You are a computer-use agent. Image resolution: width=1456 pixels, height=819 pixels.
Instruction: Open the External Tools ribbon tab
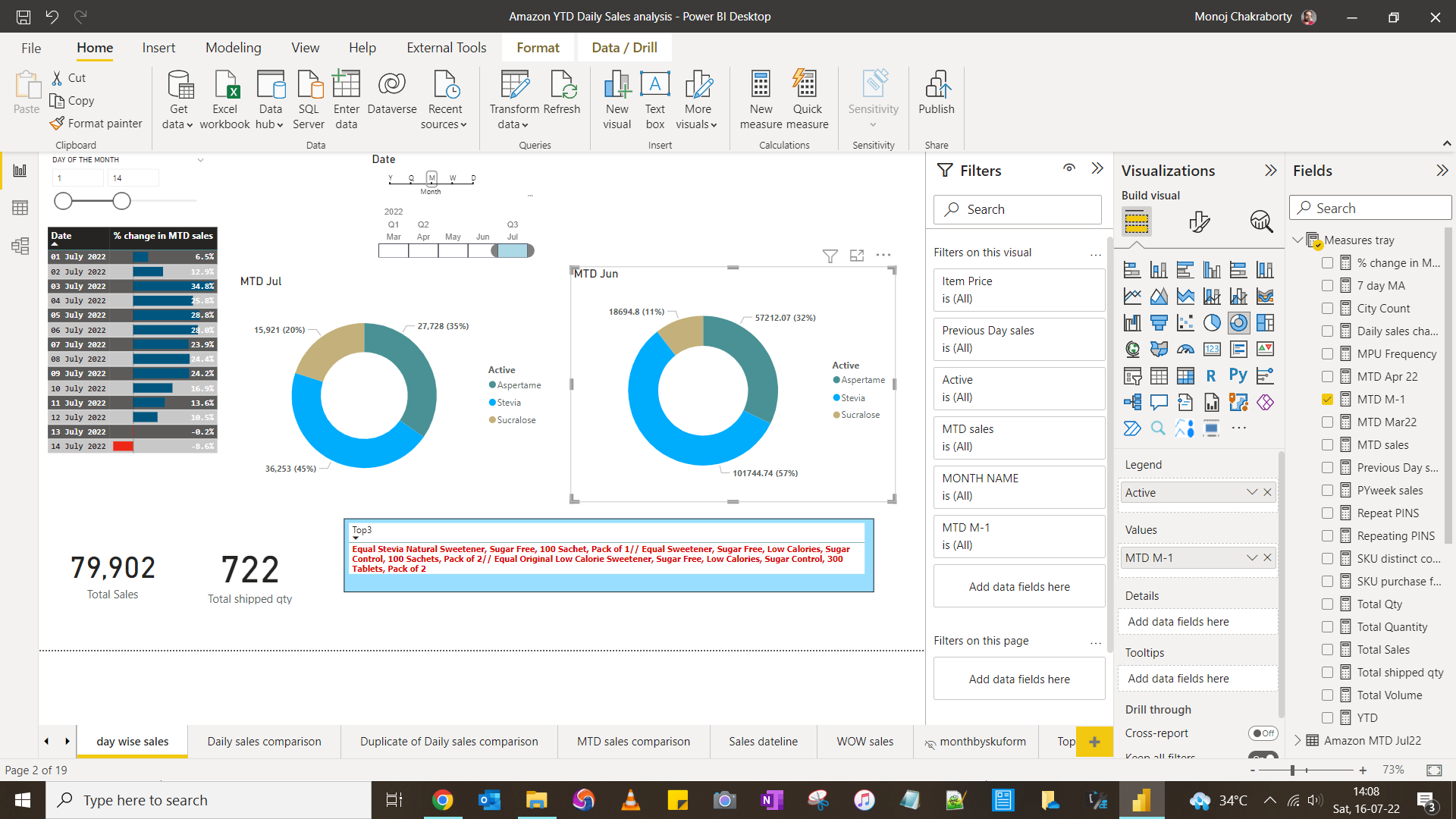coord(447,48)
